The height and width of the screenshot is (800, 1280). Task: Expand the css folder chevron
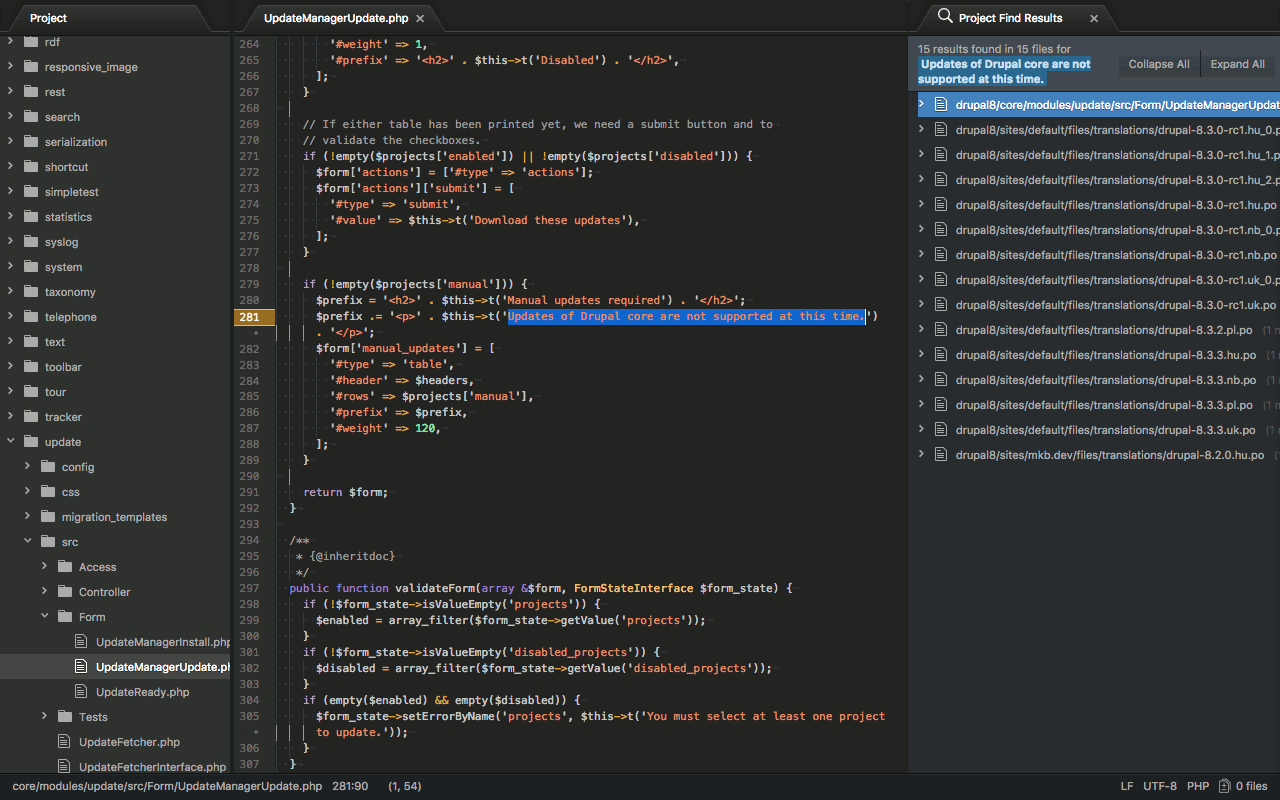click(27, 491)
